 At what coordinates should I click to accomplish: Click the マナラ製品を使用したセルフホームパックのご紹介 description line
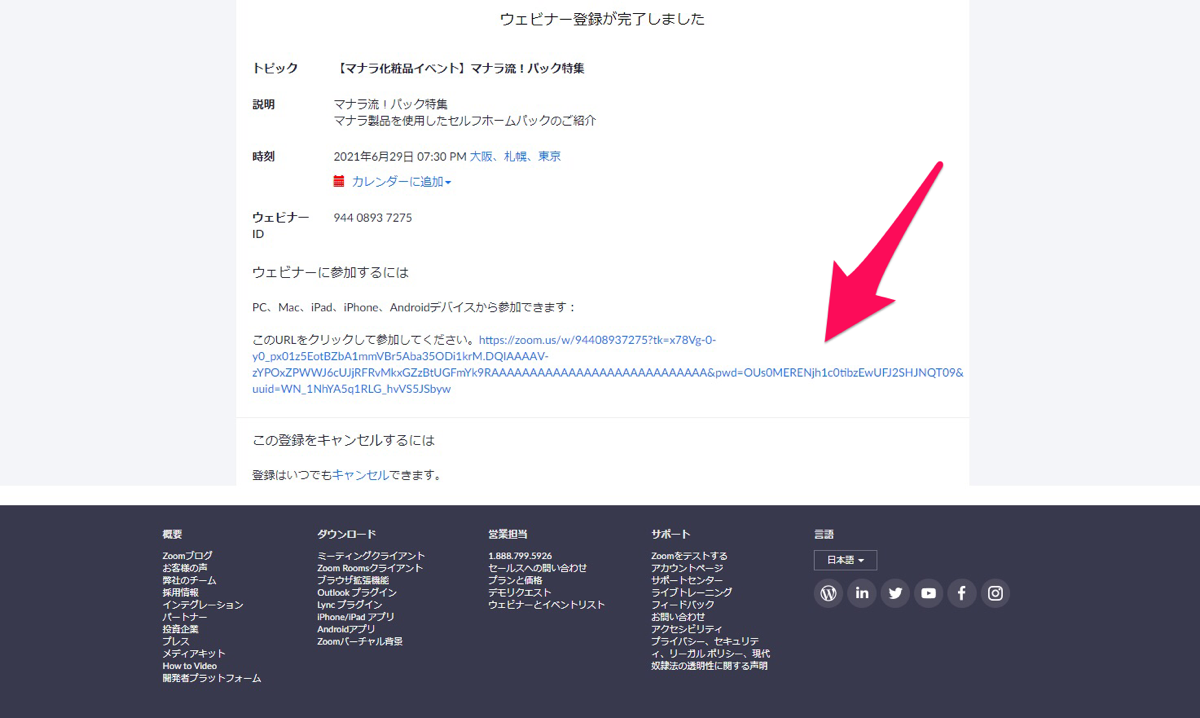[465, 121]
